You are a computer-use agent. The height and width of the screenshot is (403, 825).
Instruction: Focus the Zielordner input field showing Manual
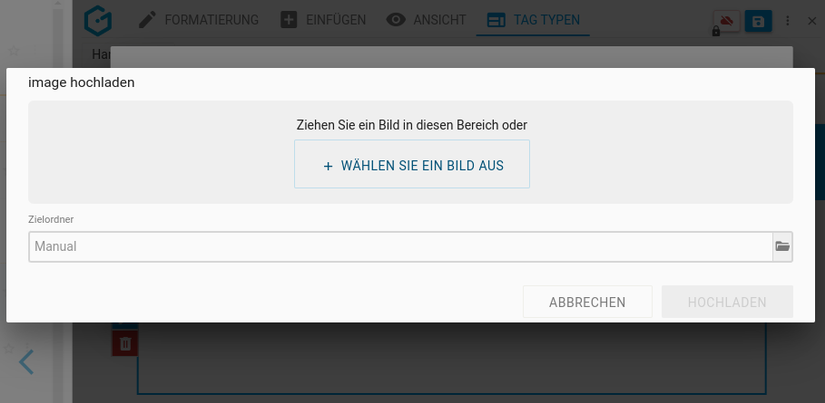click(400, 246)
